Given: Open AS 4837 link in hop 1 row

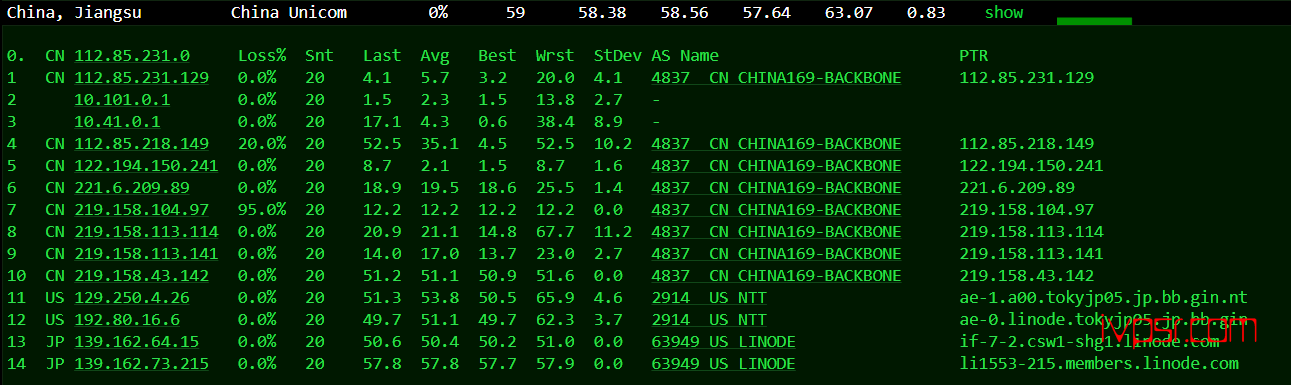Looking at the screenshot, I should 776,78.
